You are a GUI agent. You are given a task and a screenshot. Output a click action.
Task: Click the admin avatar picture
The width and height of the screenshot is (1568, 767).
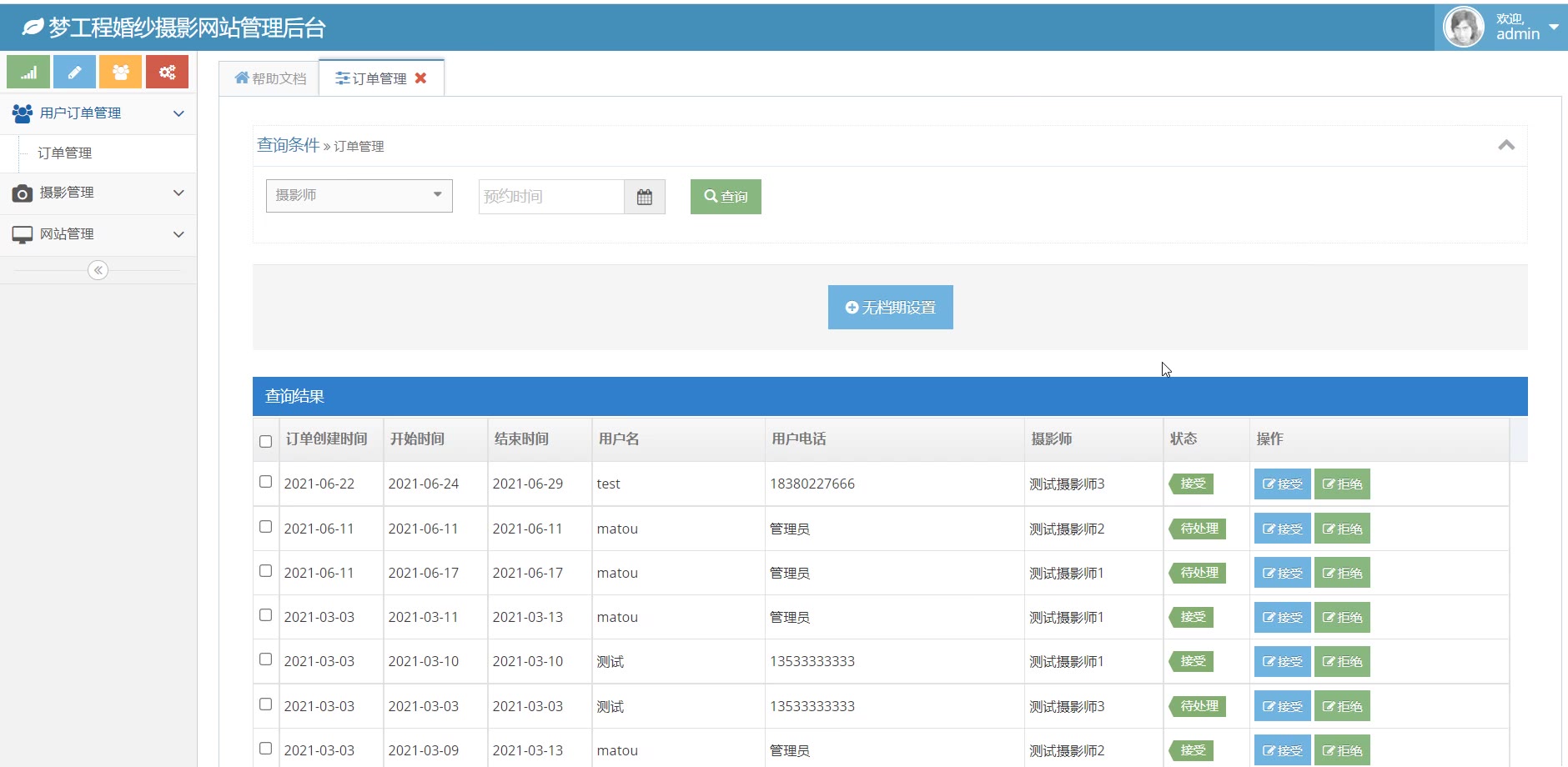click(x=1464, y=28)
